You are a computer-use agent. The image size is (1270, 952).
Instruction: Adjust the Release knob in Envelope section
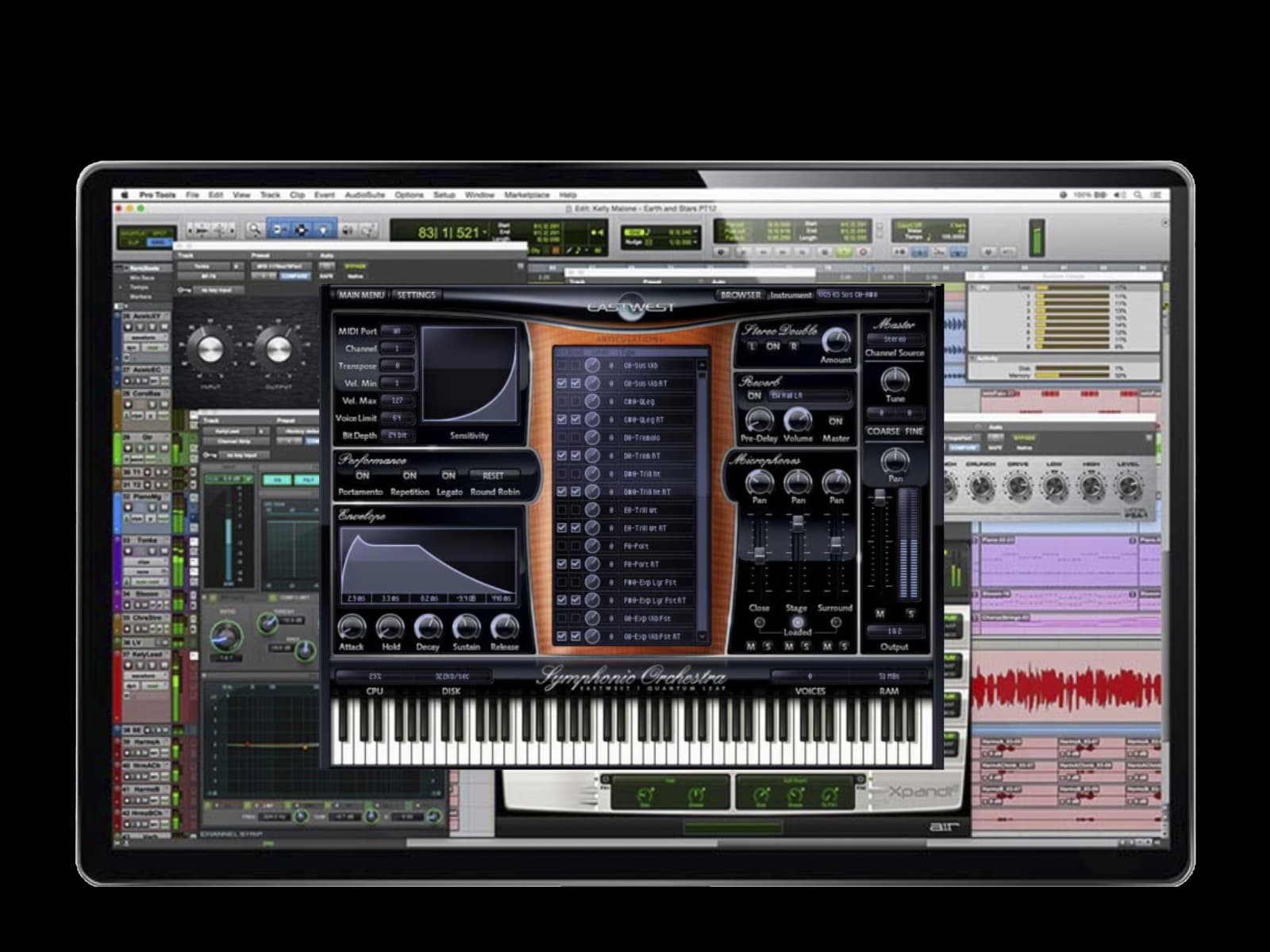(x=504, y=627)
